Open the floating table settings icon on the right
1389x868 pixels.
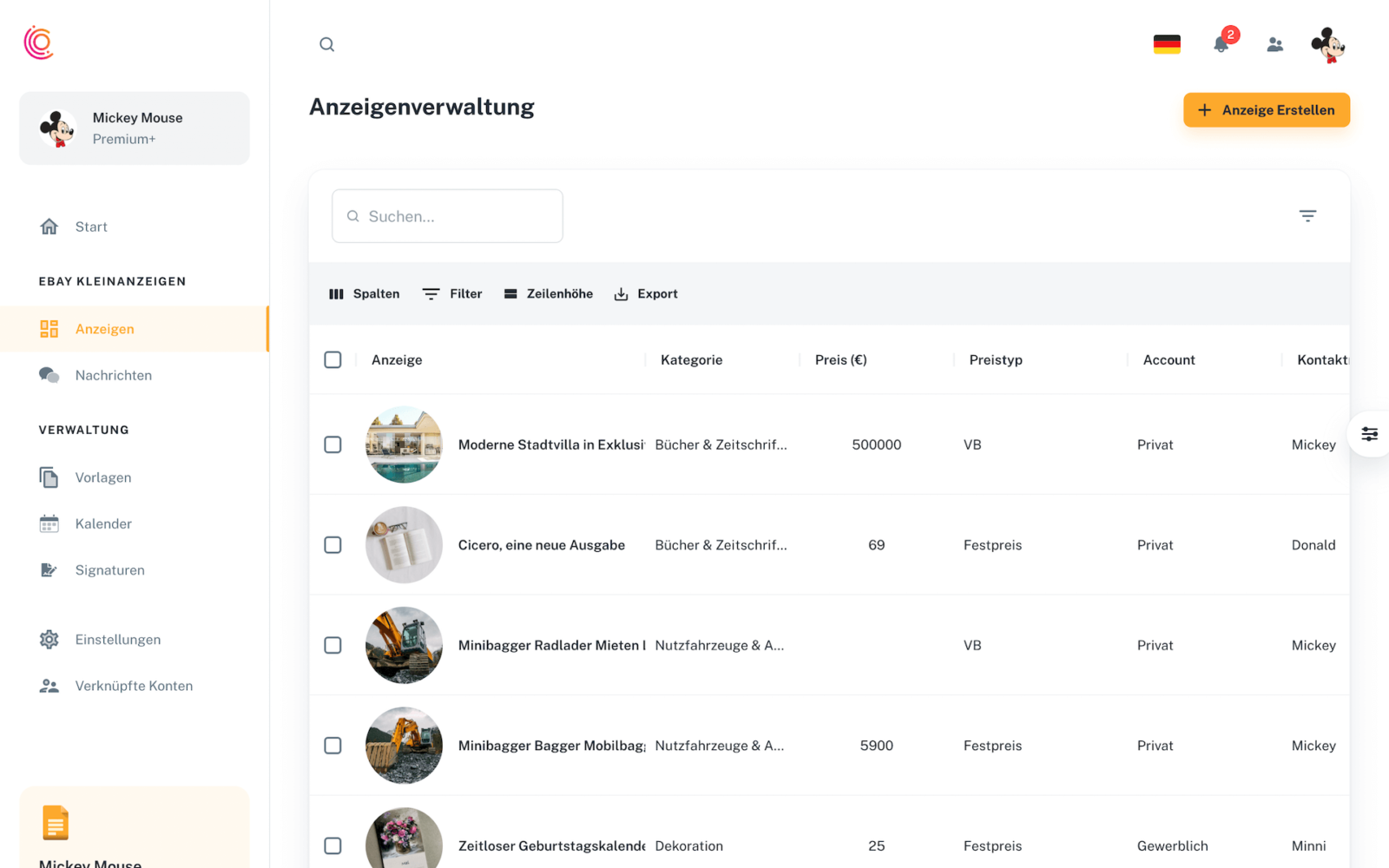pyautogui.click(x=1370, y=434)
